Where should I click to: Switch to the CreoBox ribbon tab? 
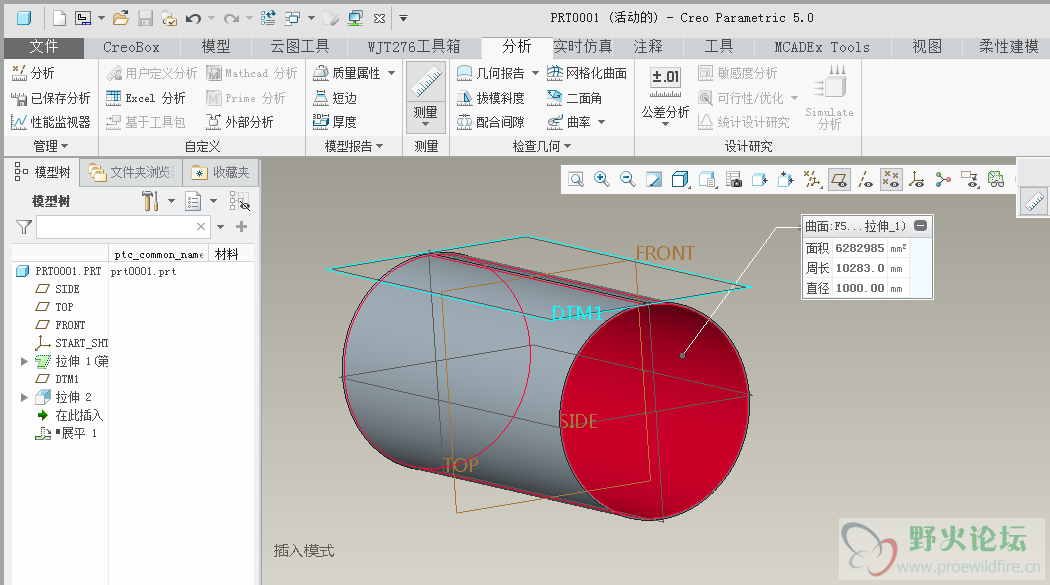(131, 47)
